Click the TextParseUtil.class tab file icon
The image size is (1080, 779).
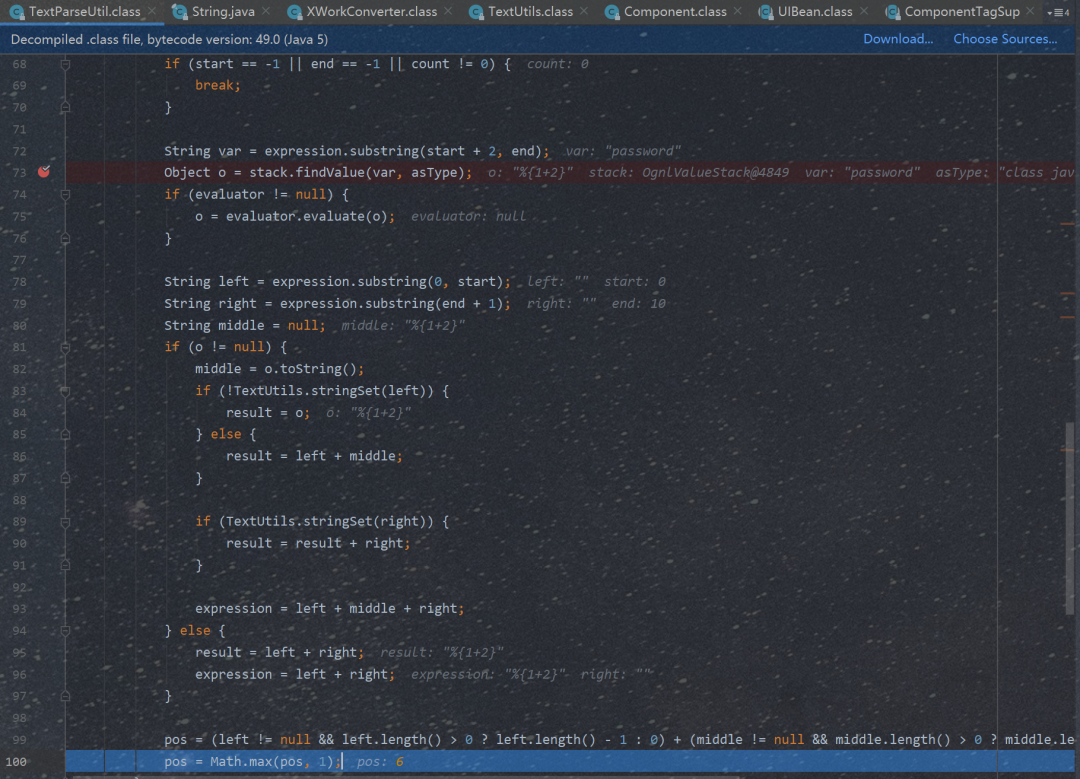pos(17,12)
